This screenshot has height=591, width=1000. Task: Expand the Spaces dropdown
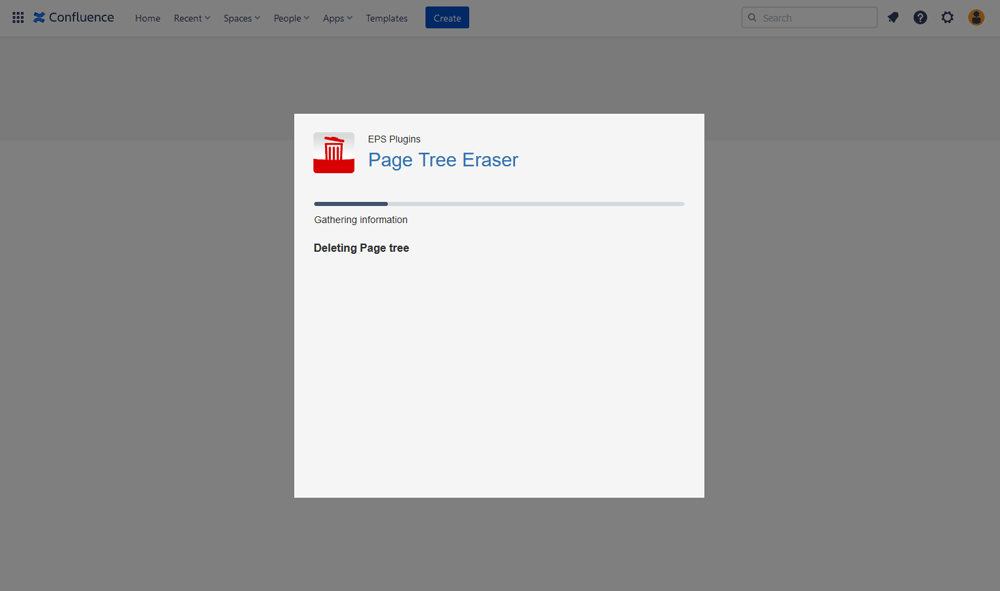click(x=242, y=18)
